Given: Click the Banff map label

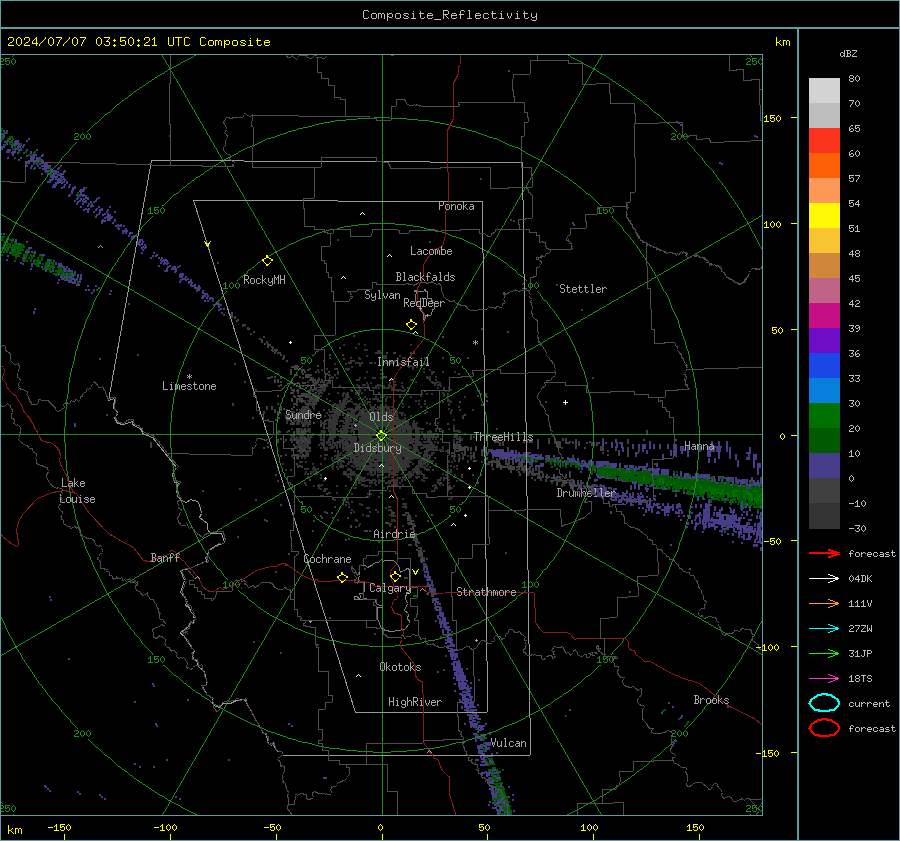Looking at the screenshot, I should point(165,558).
